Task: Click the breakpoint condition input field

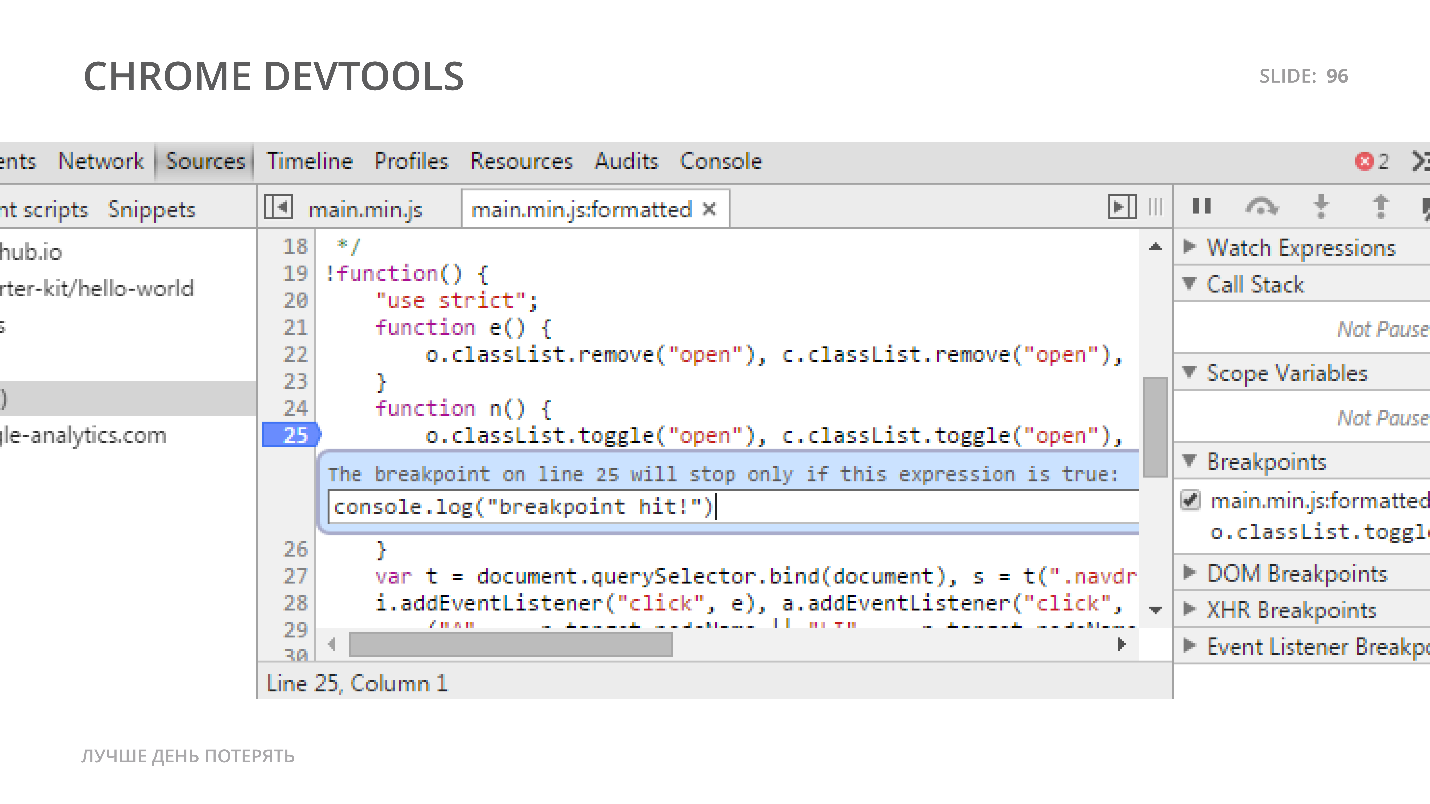Action: coord(733,507)
